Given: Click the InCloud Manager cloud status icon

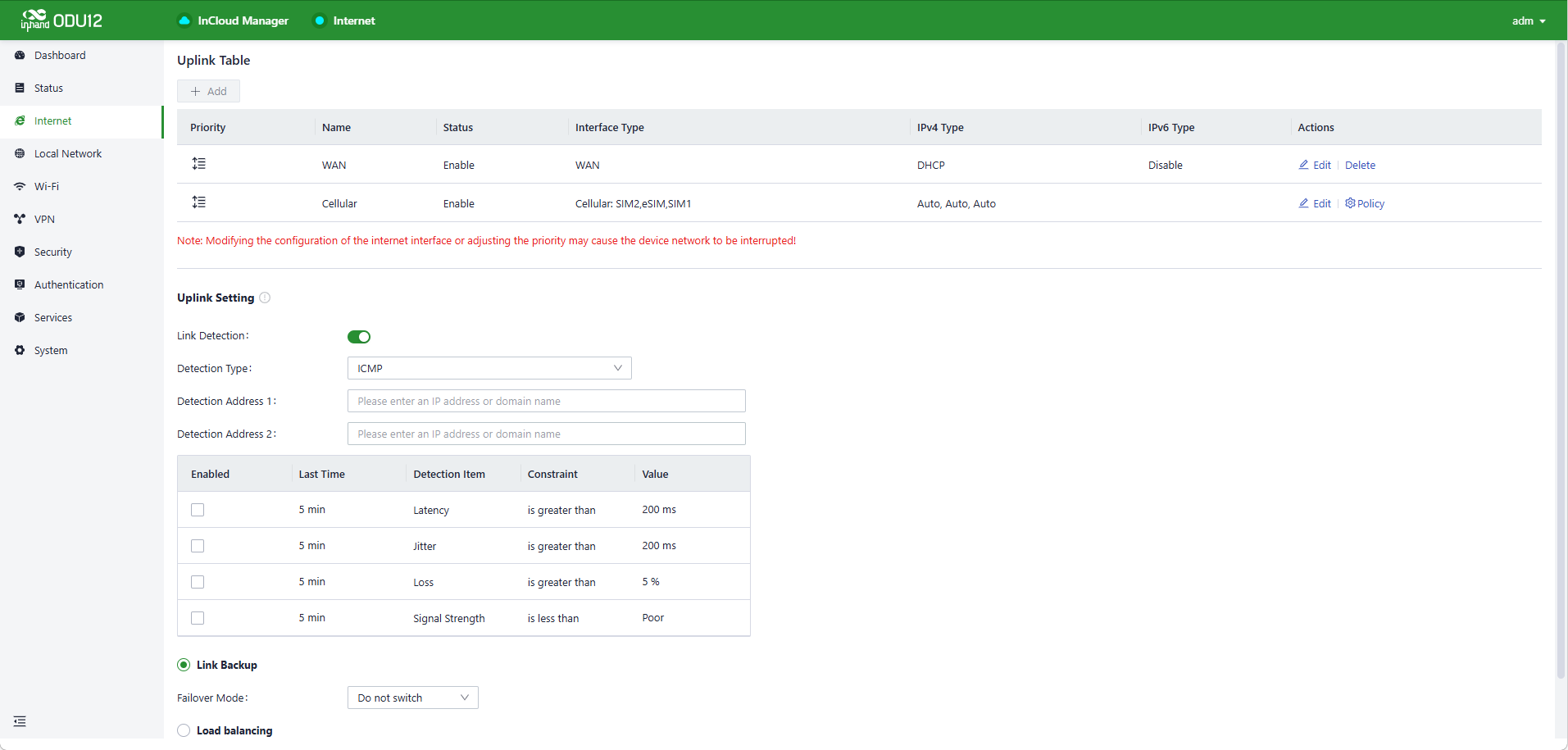Looking at the screenshot, I should point(184,20).
